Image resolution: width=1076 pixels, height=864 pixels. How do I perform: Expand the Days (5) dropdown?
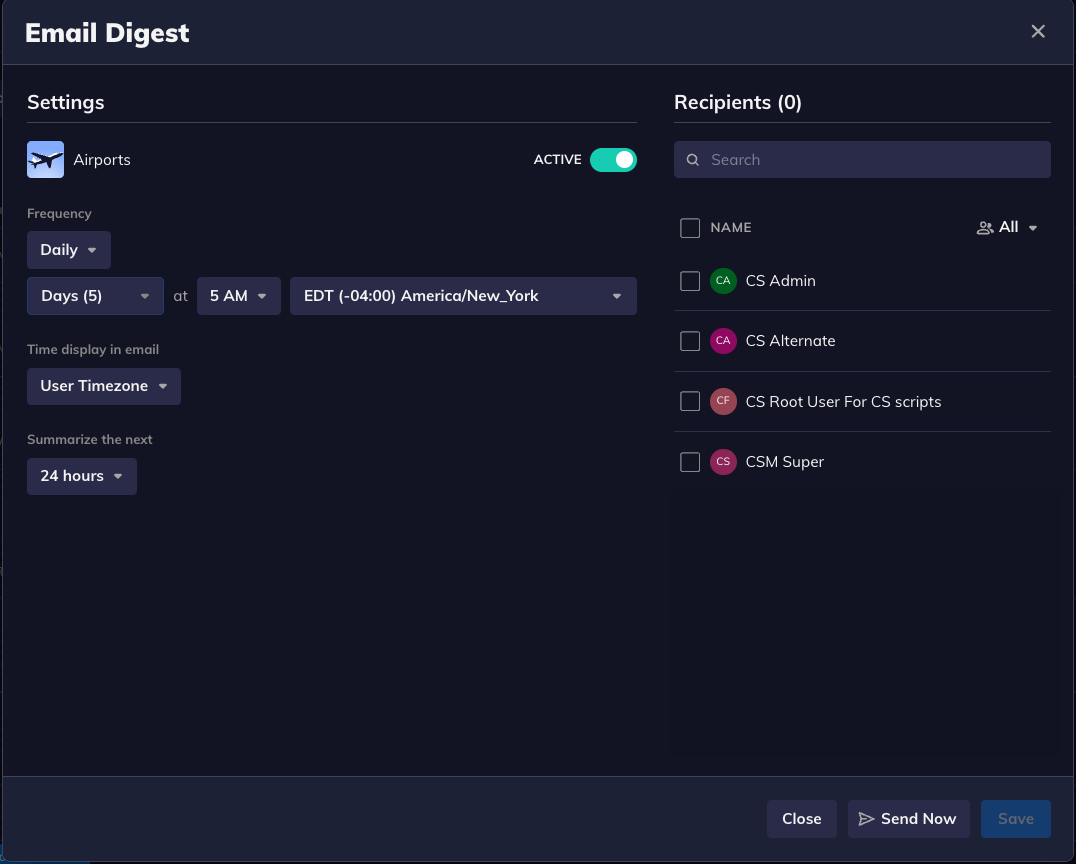(x=95, y=296)
